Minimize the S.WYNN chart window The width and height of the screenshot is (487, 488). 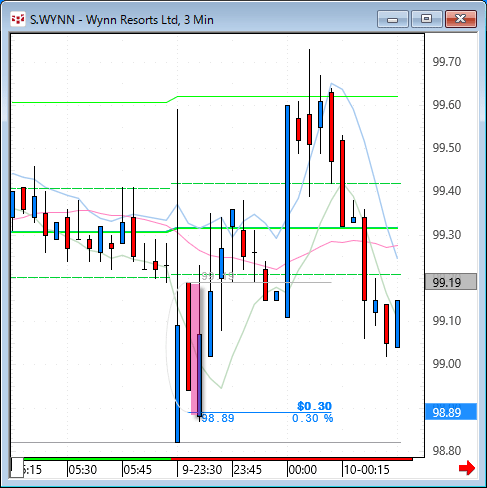[393, 19]
